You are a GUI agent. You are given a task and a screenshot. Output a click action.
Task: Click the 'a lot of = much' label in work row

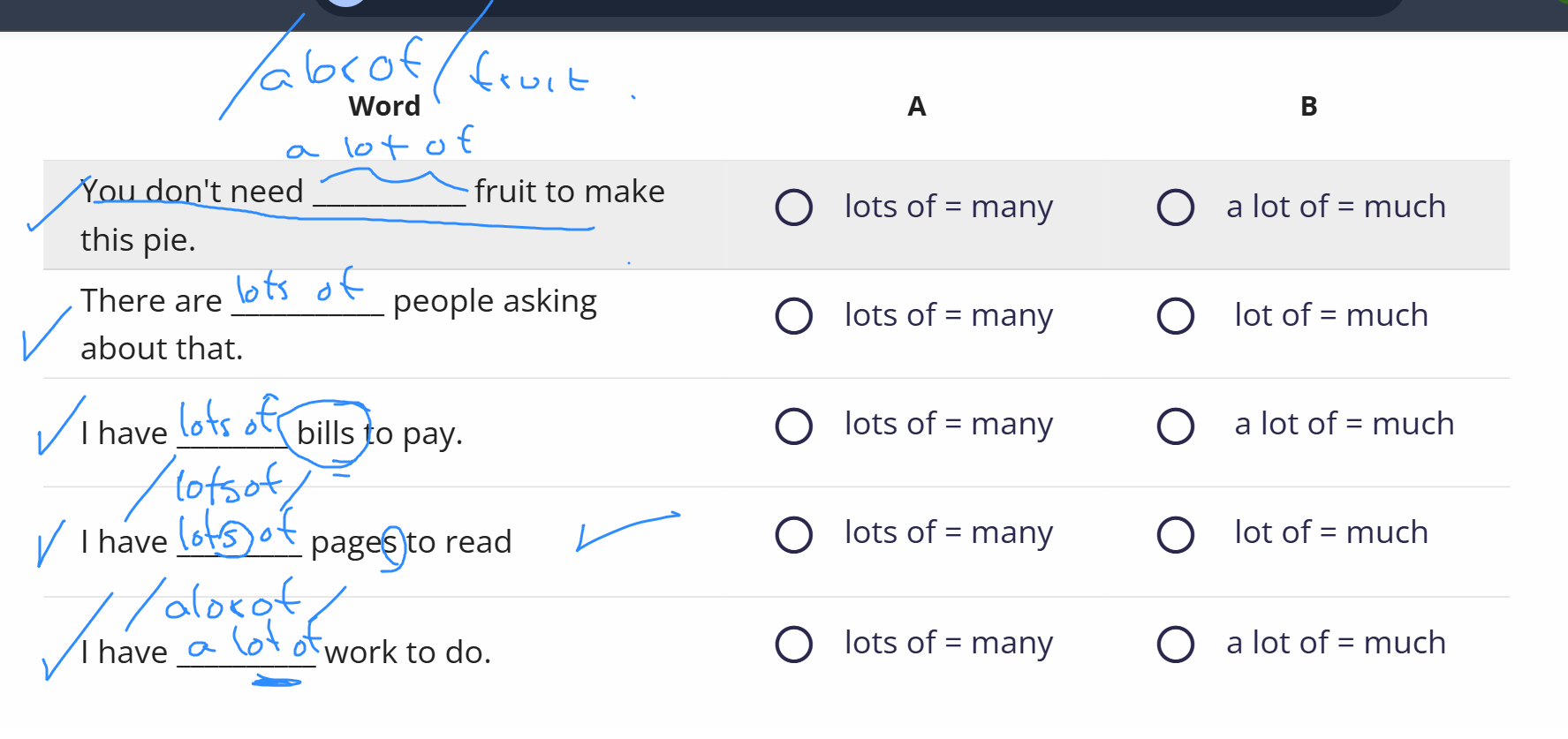(1337, 643)
